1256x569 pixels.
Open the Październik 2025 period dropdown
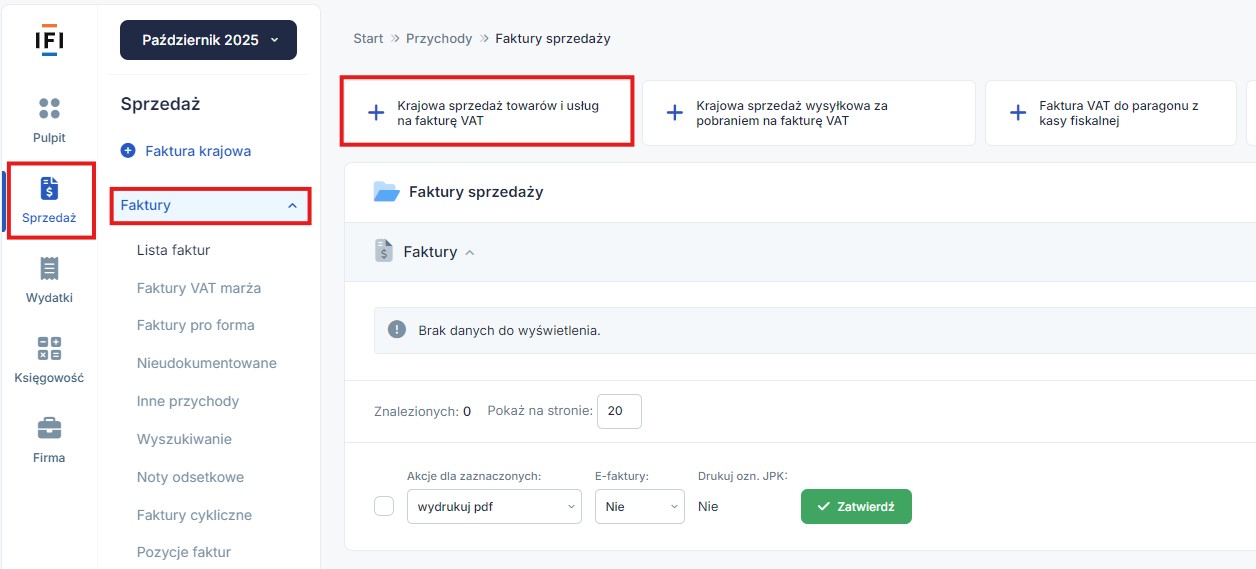[x=208, y=40]
